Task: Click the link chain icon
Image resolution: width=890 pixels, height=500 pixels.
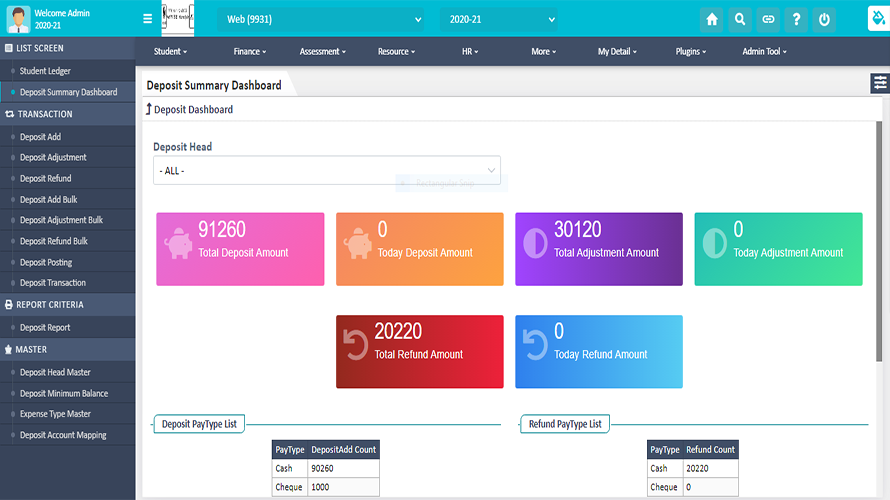Action: (768, 19)
